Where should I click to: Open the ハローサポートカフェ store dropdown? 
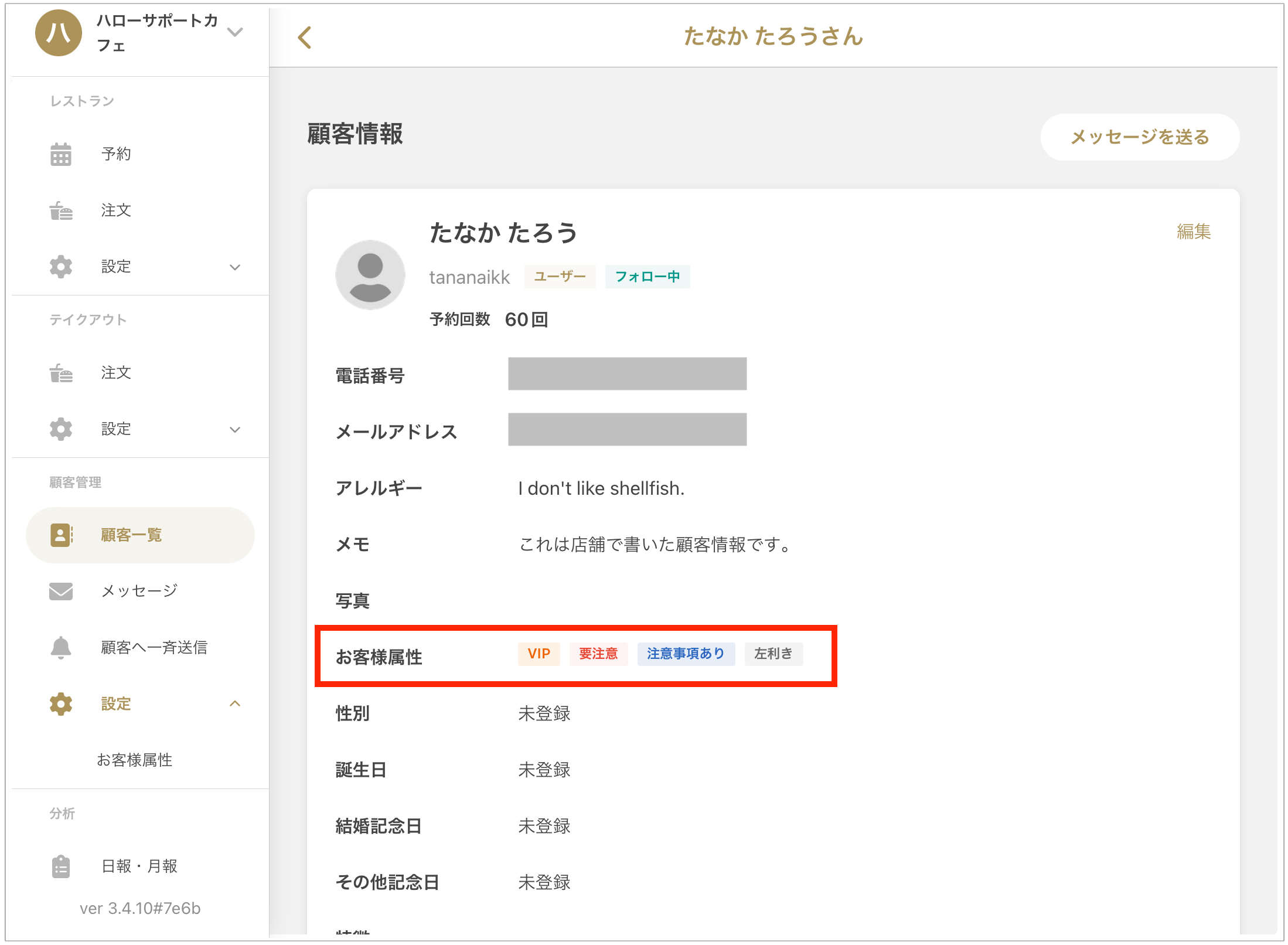(x=235, y=32)
